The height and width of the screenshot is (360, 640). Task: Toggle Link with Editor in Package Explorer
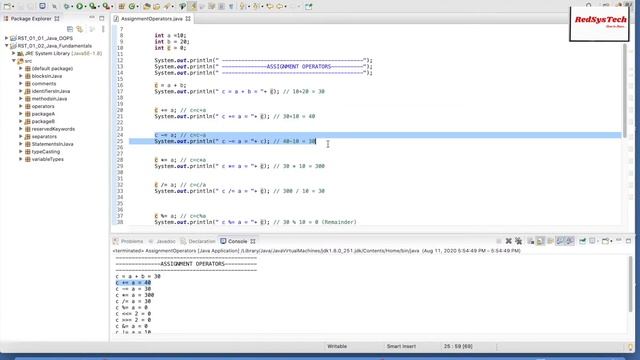pos(80,29)
